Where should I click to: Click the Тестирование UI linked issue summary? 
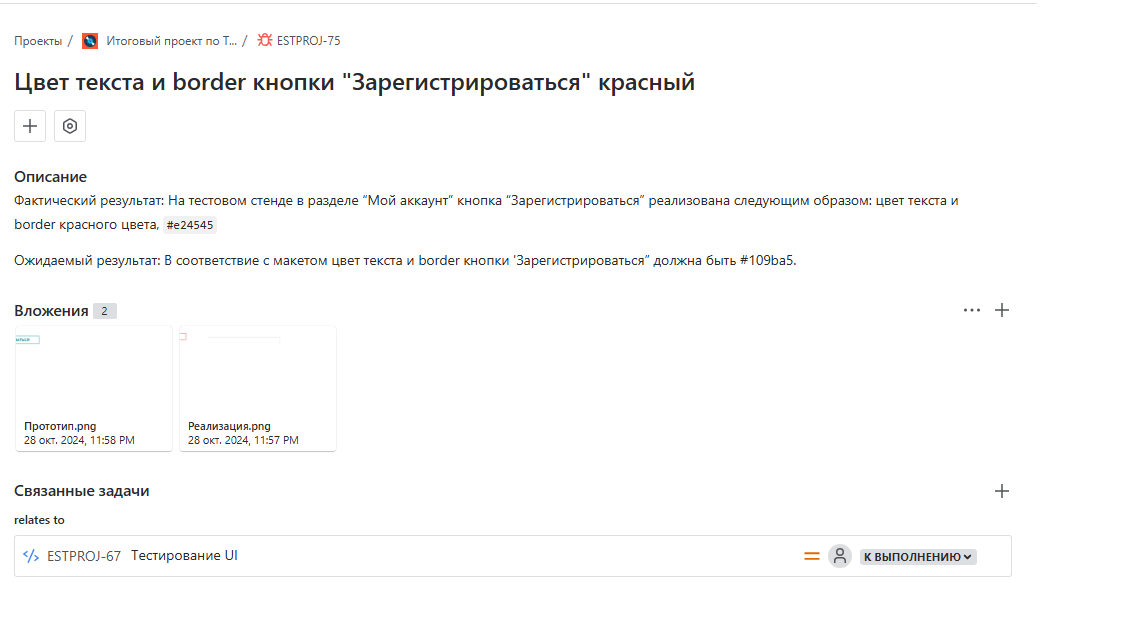coord(184,556)
